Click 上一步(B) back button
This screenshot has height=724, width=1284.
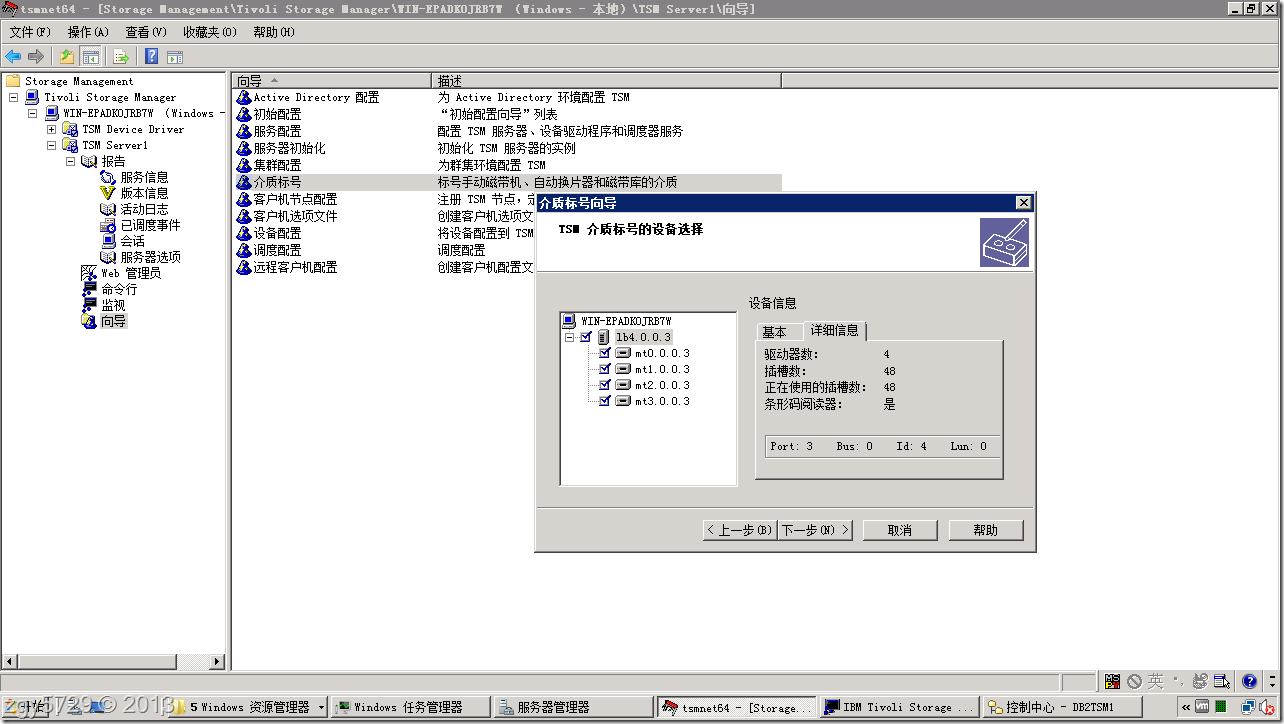[739, 530]
